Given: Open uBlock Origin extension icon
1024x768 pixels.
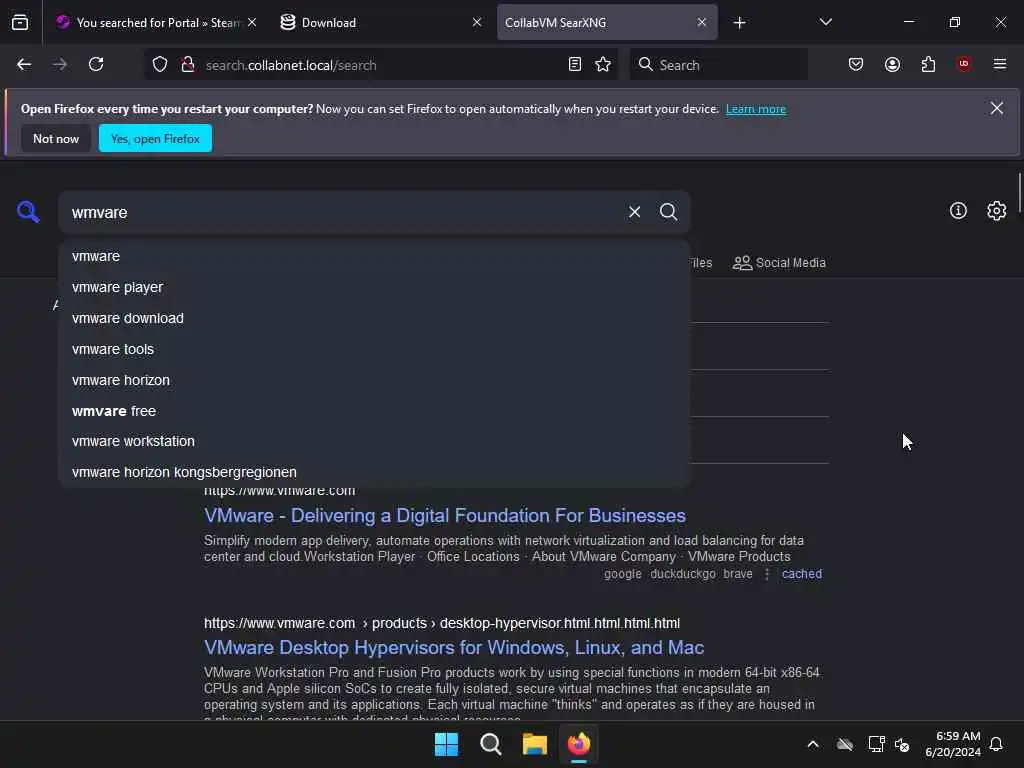Looking at the screenshot, I should point(963,65).
